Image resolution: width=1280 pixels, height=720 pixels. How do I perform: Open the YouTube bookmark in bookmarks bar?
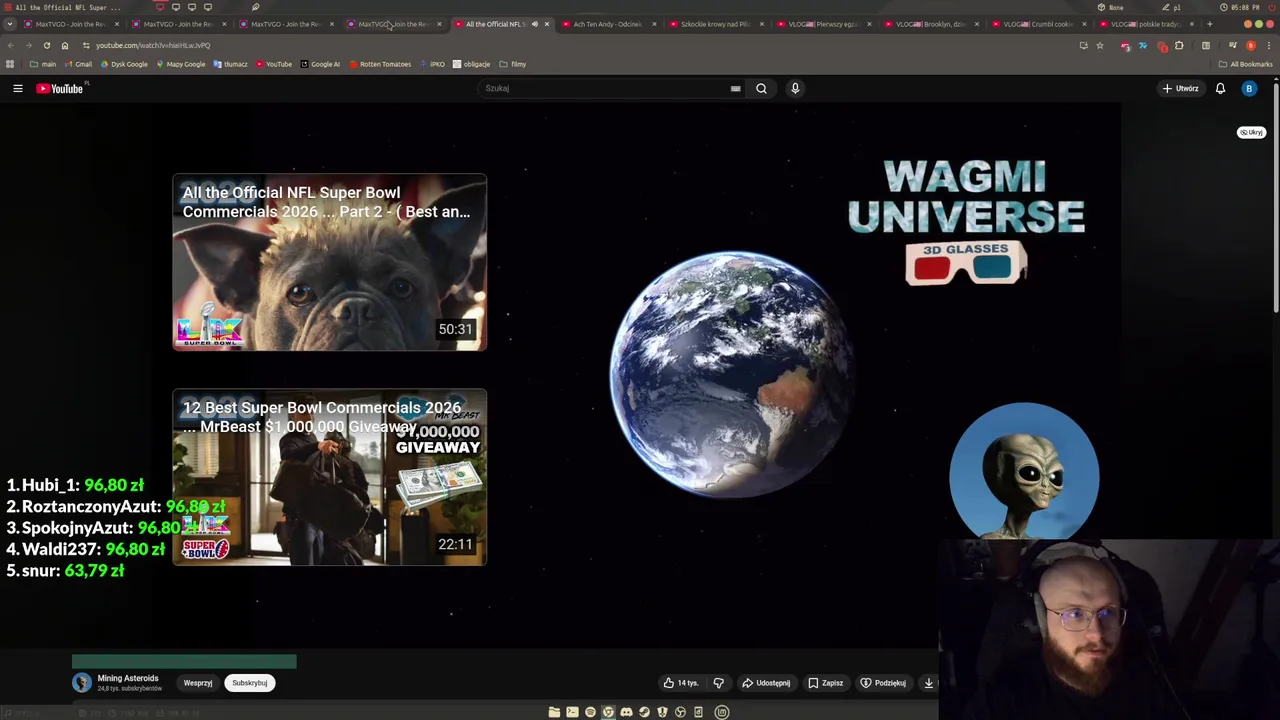[x=274, y=64]
